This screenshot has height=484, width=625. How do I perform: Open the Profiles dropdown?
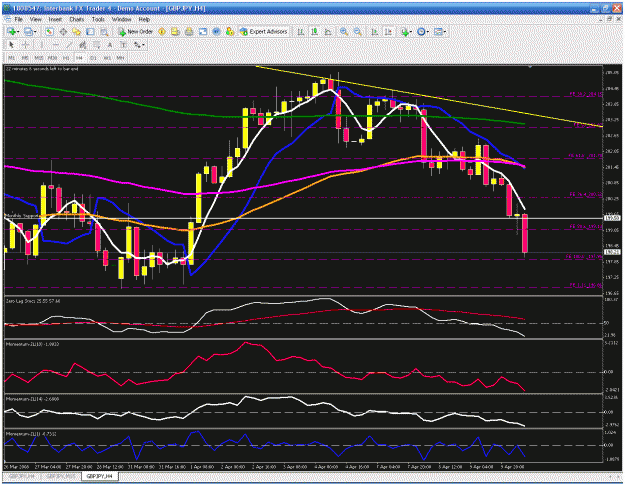click(30, 31)
